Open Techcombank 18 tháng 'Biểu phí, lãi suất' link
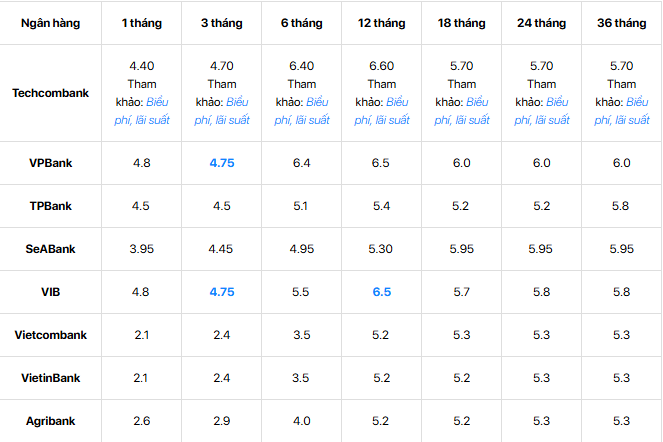 462,111
